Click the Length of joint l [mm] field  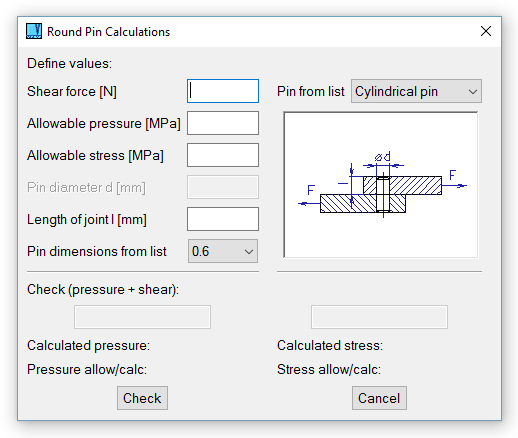click(223, 219)
